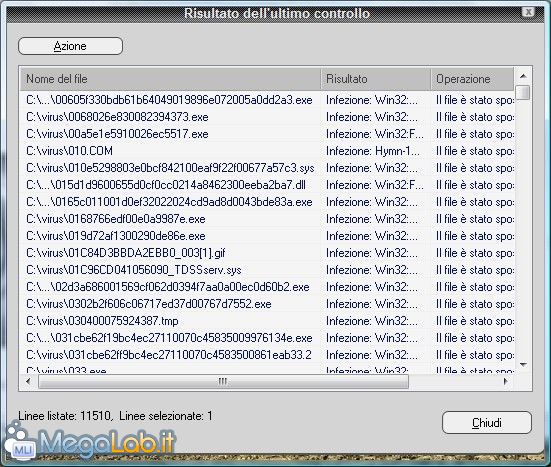Select the 030400075924387.tmp file row
This screenshot has width=551, height=467.
(x=268, y=321)
